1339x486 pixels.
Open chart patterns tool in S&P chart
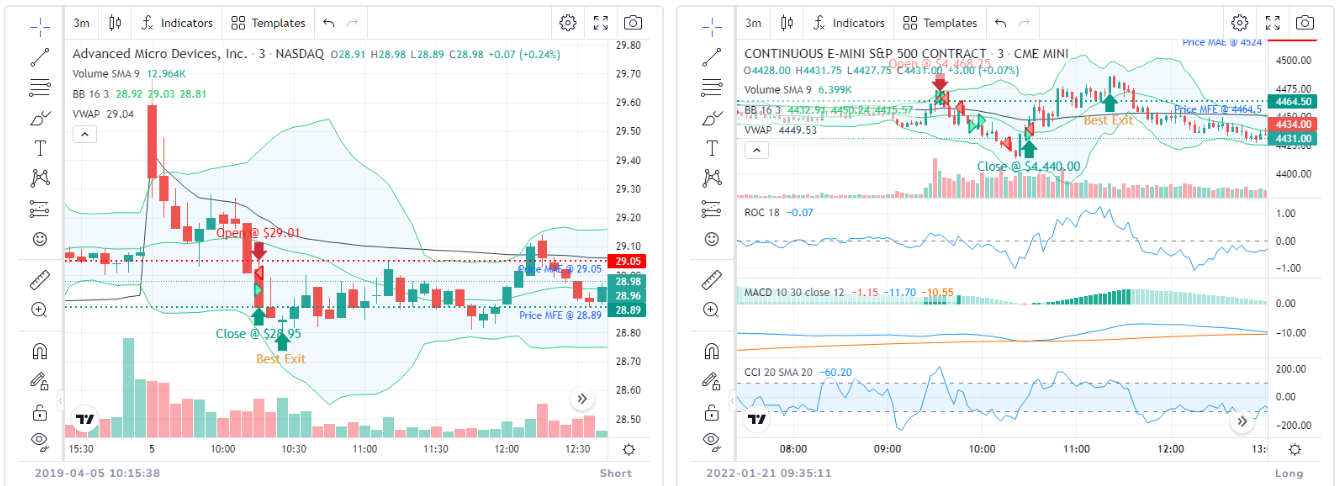pyautogui.click(x=712, y=178)
